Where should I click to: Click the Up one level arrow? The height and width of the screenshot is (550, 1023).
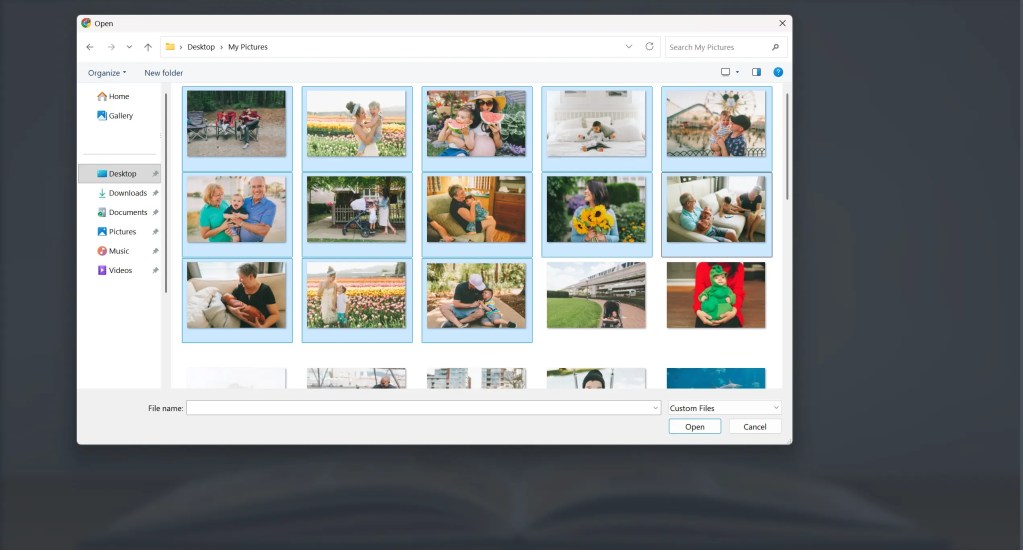(148, 47)
